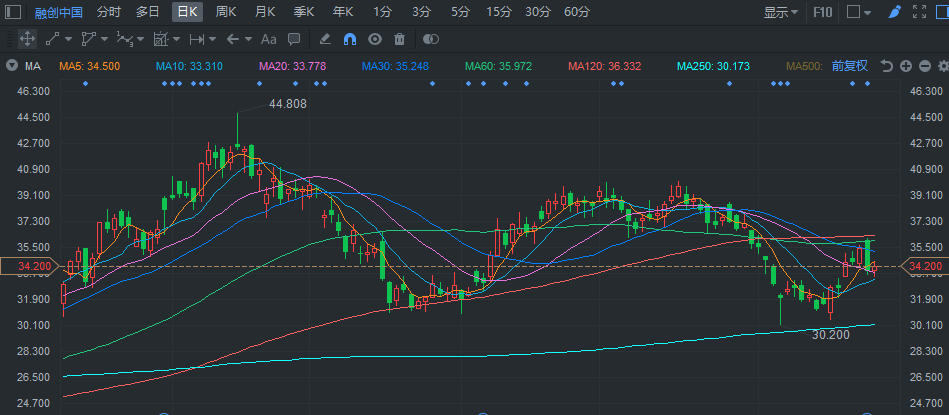Click the left 34.200 current price tag
This screenshot has width=949, height=415.
[x=29, y=266]
